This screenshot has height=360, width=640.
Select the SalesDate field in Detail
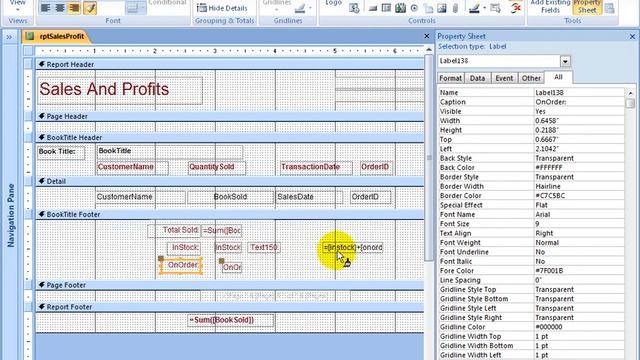(309, 197)
